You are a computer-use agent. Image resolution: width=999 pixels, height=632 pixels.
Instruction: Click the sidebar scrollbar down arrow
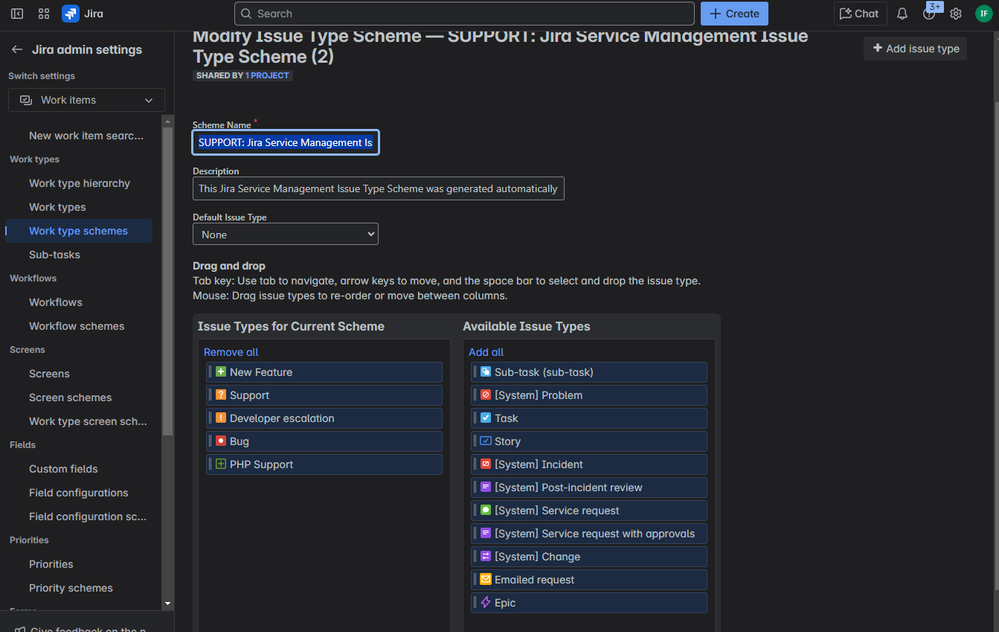pyautogui.click(x=167, y=603)
